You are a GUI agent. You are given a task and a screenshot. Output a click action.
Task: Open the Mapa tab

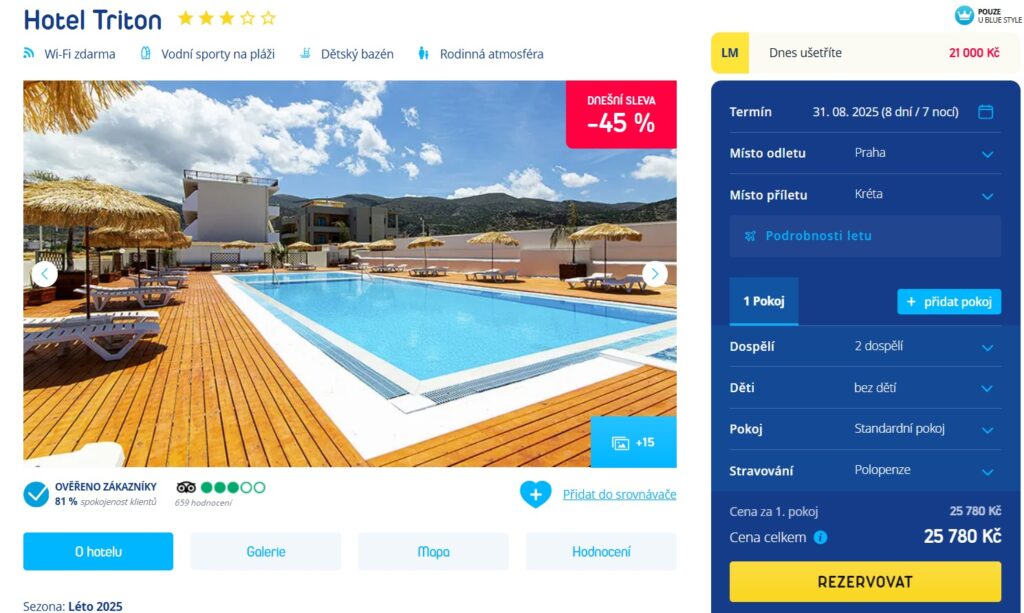click(434, 552)
